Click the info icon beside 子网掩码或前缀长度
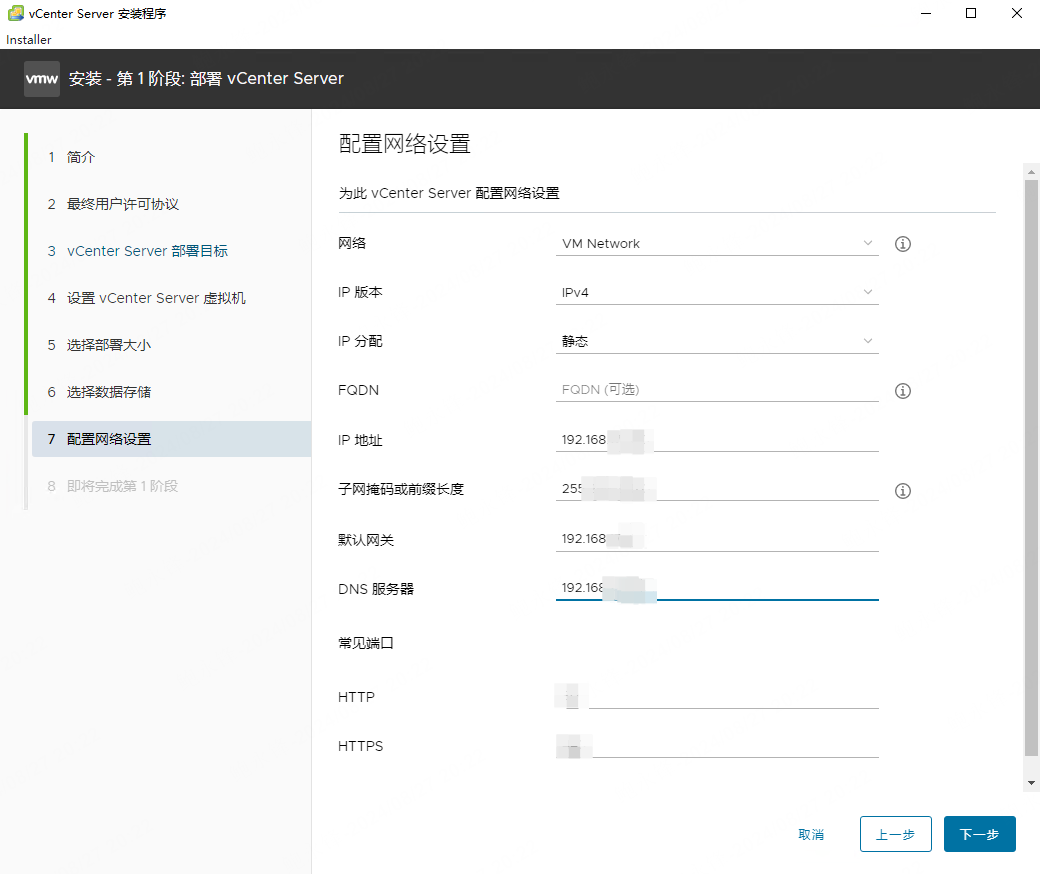Image resolution: width=1040 pixels, height=874 pixels. click(x=903, y=491)
